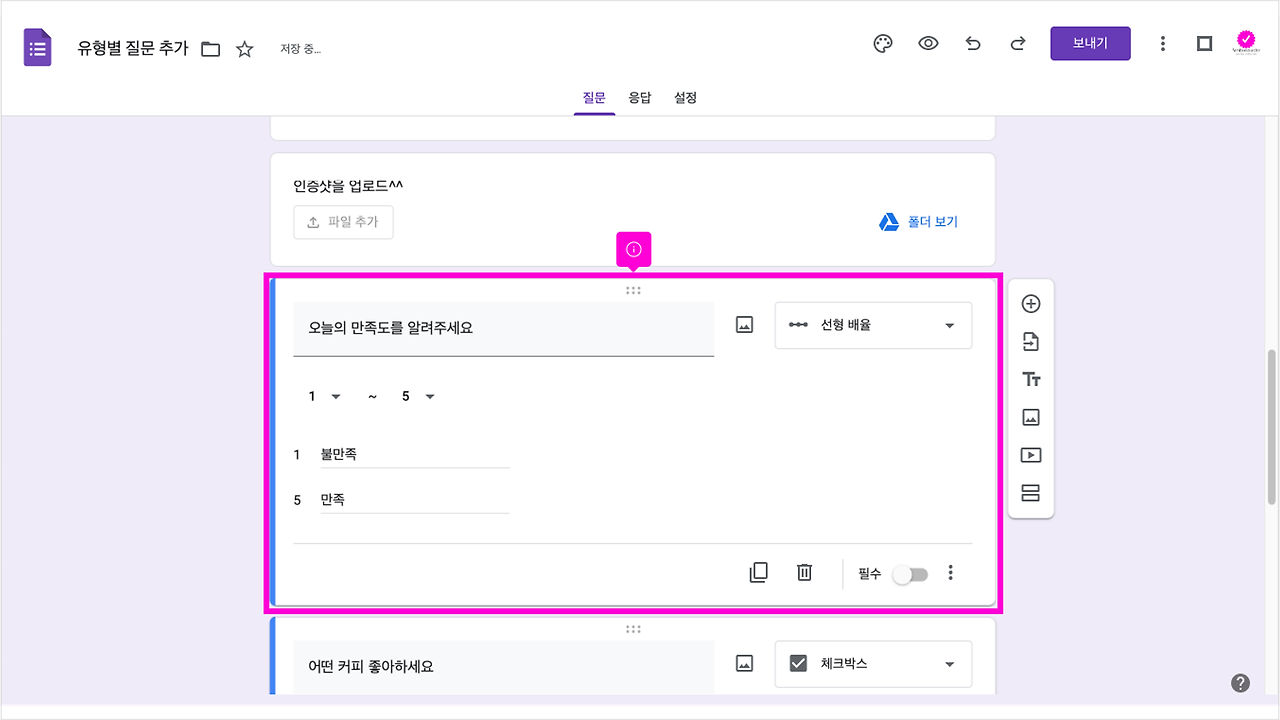Duplicate the satisfaction question
The width and height of the screenshot is (1280, 720).
pyautogui.click(x=759, y=572)
